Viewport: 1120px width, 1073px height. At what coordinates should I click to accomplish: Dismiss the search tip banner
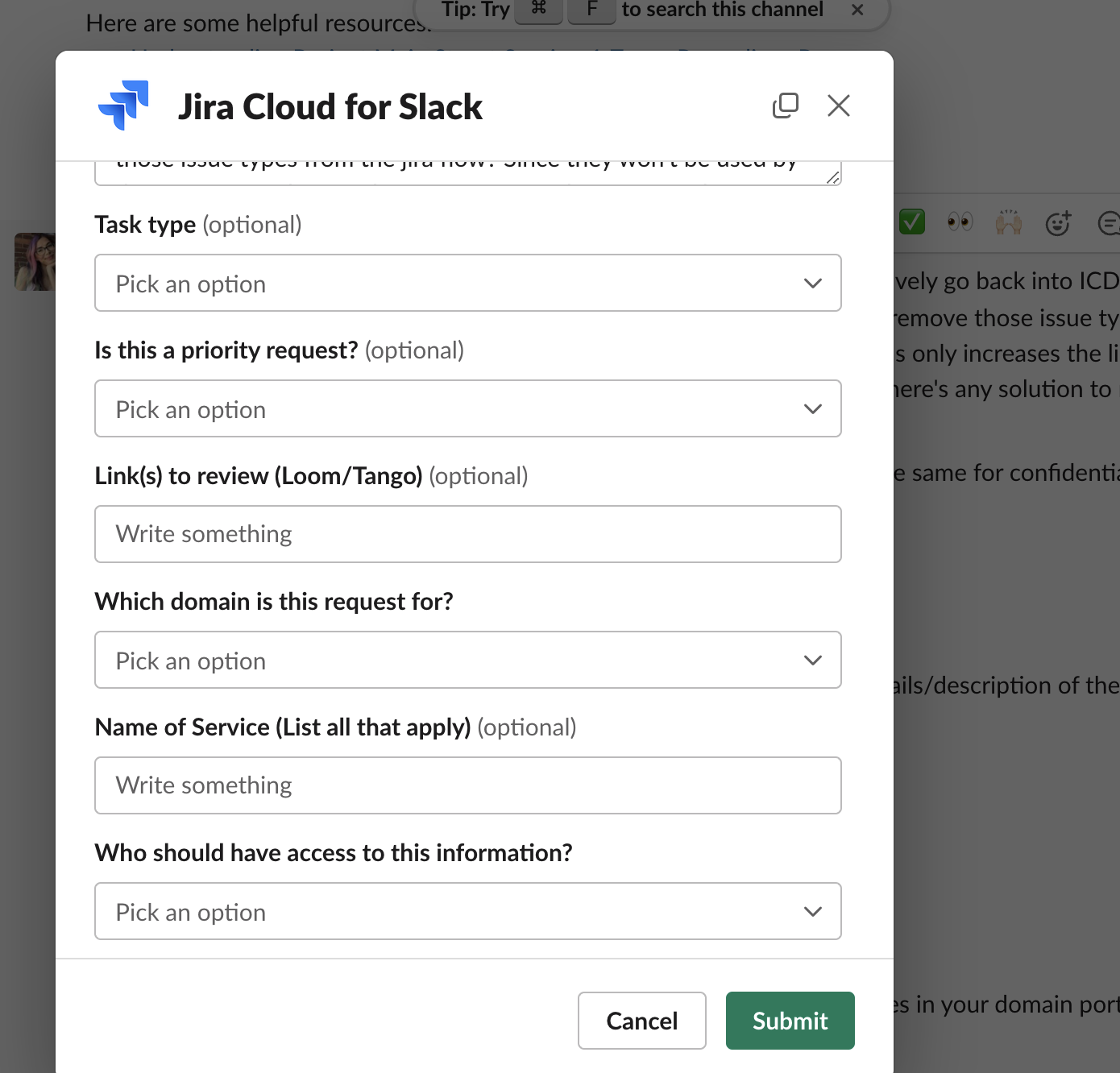pos(857,10)
